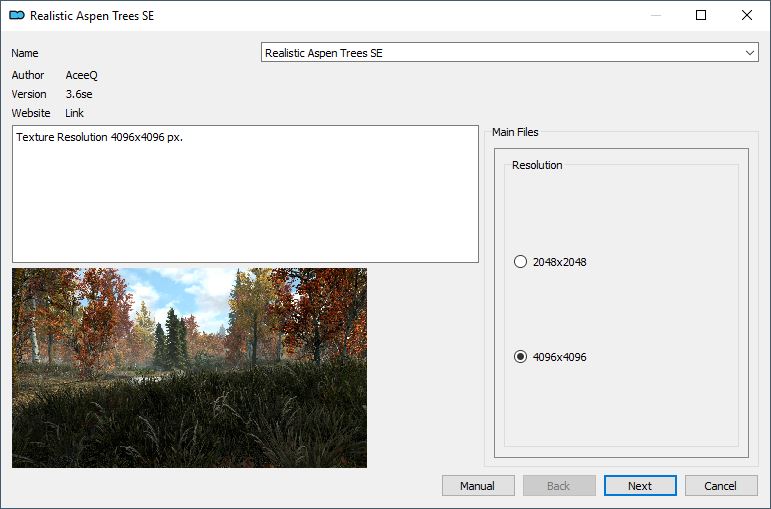771x509 pixels.
Task: Click the app icon in the title bar
Action: point(17,15)
